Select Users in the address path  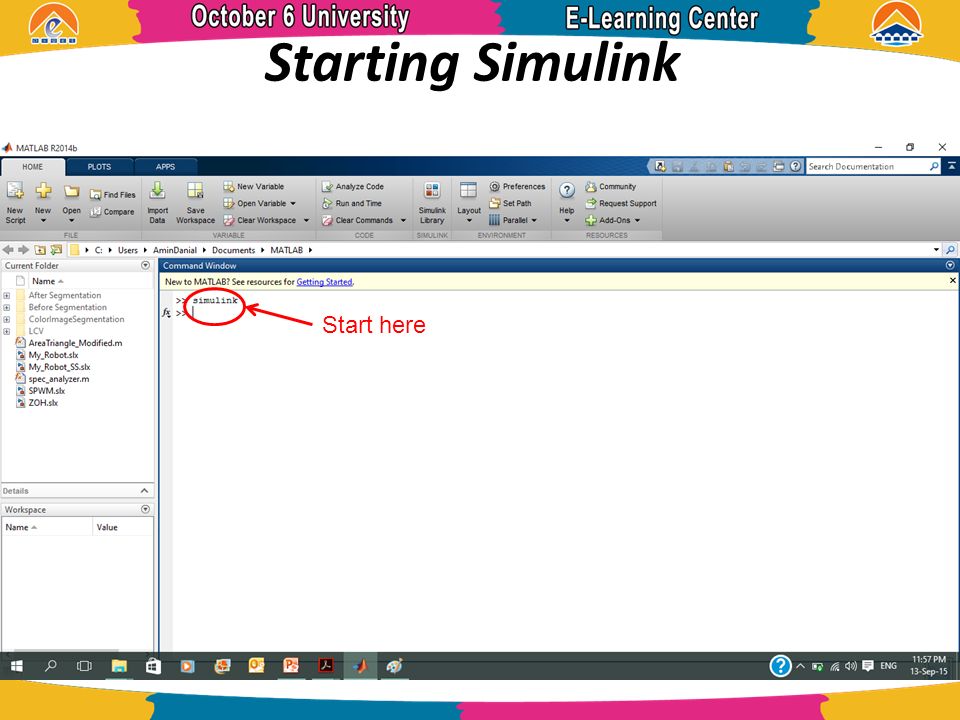click(x=128, y=250)
